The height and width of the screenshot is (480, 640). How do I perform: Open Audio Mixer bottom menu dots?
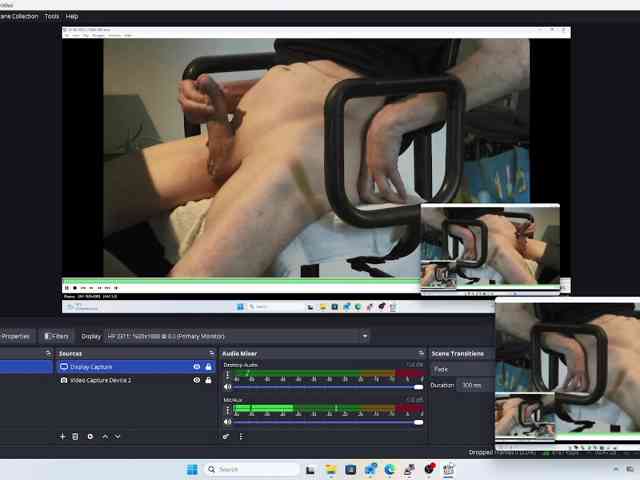[x=241, y=436]
